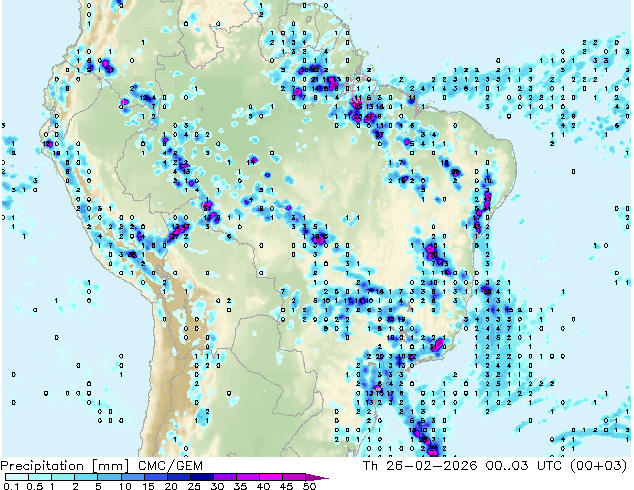
Task: Click the '50' legend scale label
Action: (310, 486)
